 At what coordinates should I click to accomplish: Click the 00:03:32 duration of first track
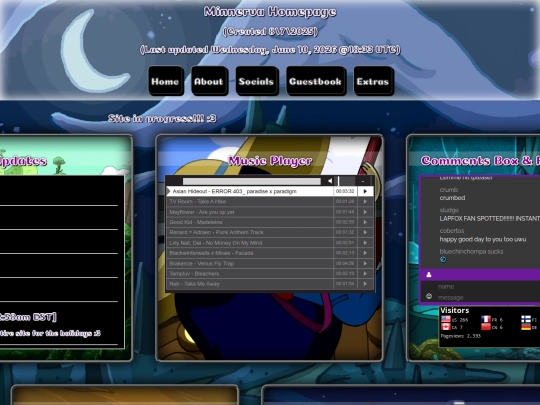pyautogui.click(x=345, y=191)
